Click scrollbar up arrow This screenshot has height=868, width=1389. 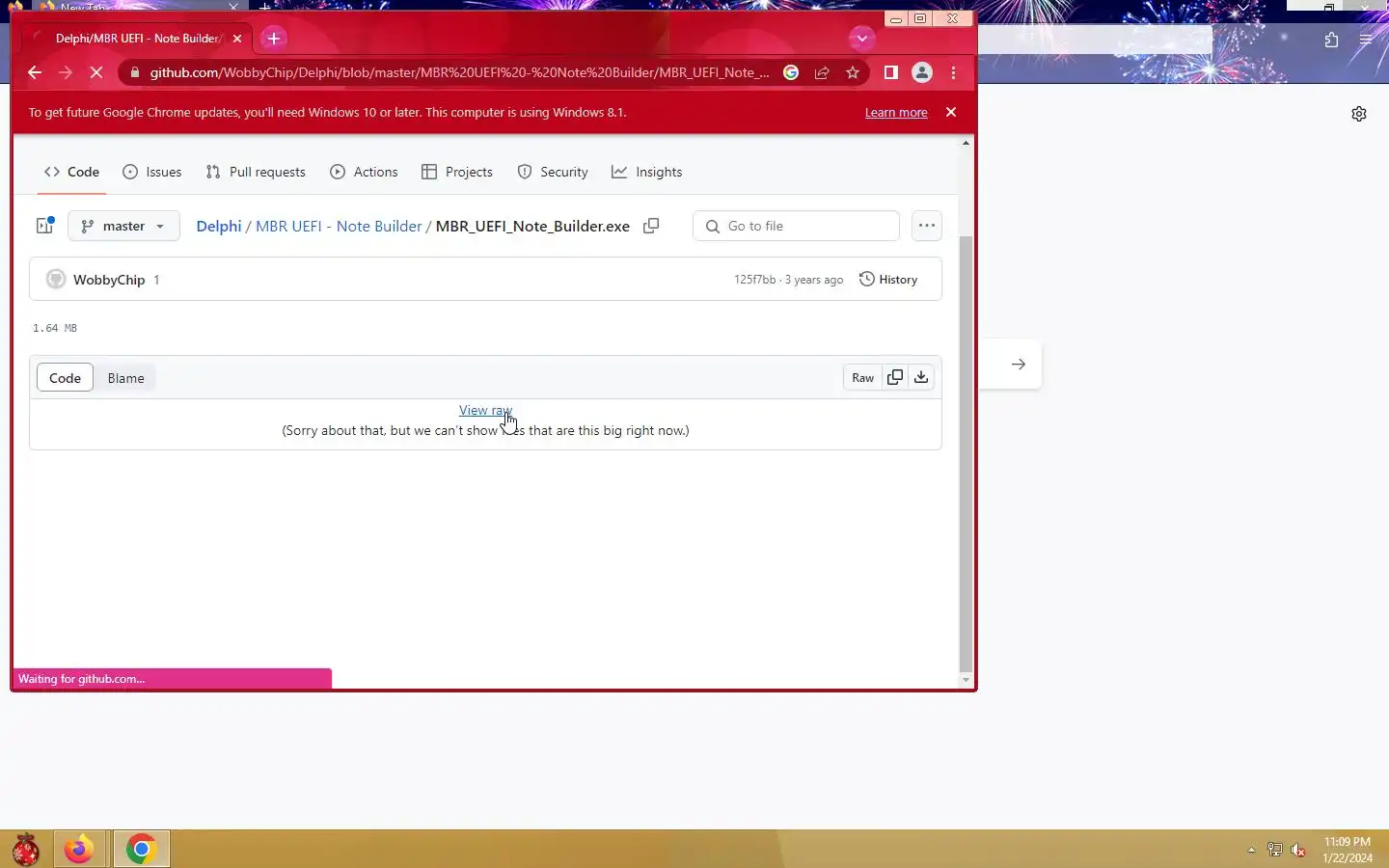(x=966, y=144)
